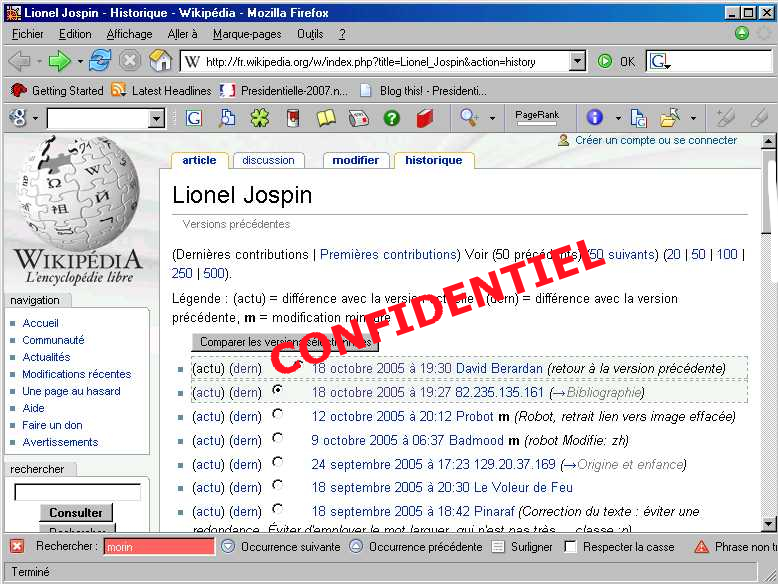Open Modifications récentes in navigation
Image resolution: width=778 pixels, height=584 pixels.
76,374
